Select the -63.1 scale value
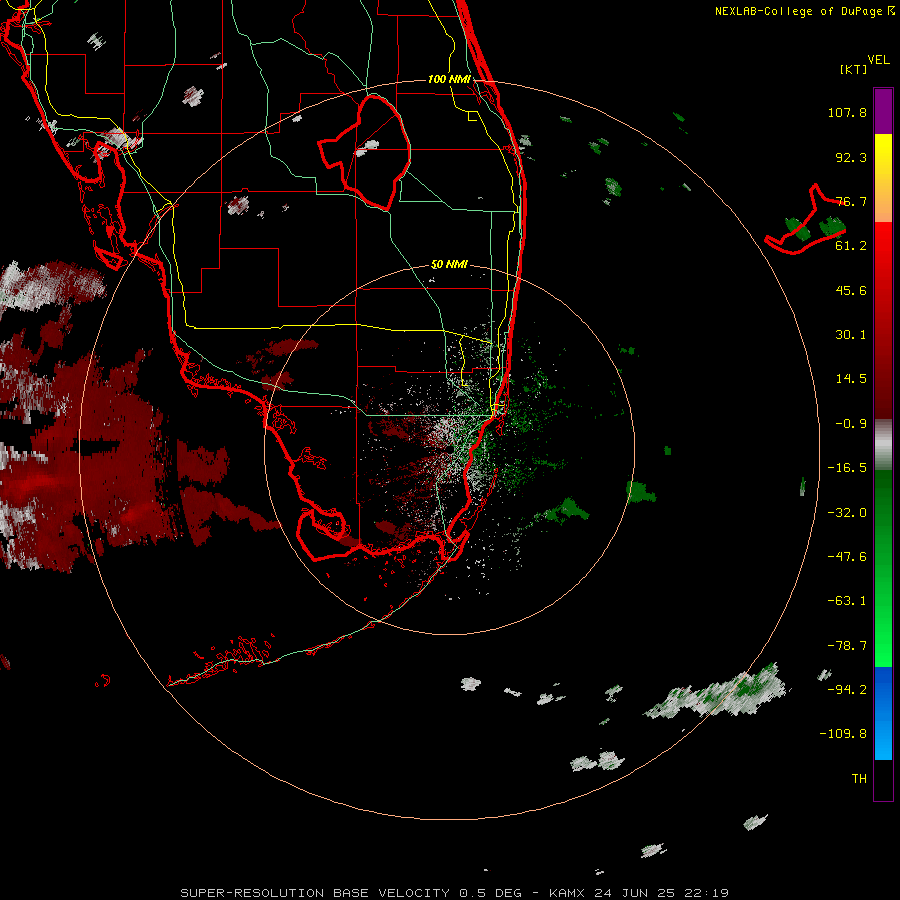 point(847,601)
